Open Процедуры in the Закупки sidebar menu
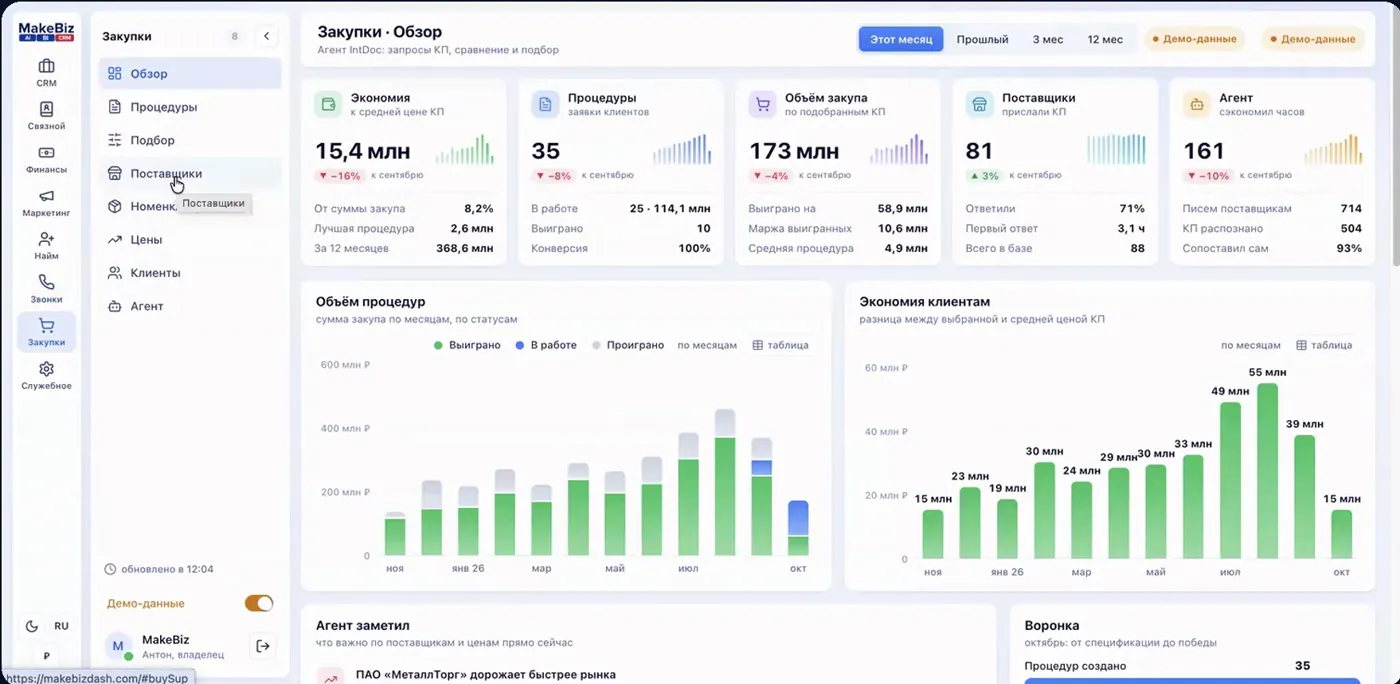This screenshot has height=684, width=1400. 190,107
